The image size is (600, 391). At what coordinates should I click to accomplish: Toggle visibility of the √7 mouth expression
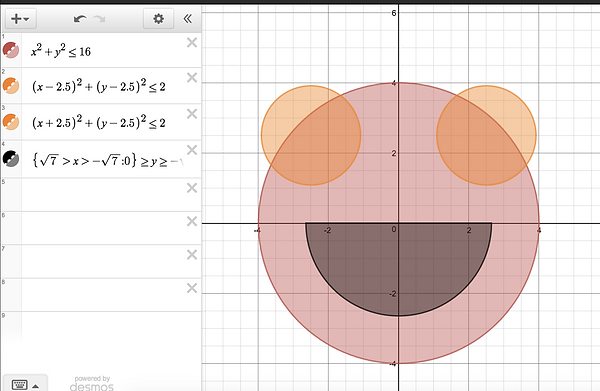(x=11, y=158)
